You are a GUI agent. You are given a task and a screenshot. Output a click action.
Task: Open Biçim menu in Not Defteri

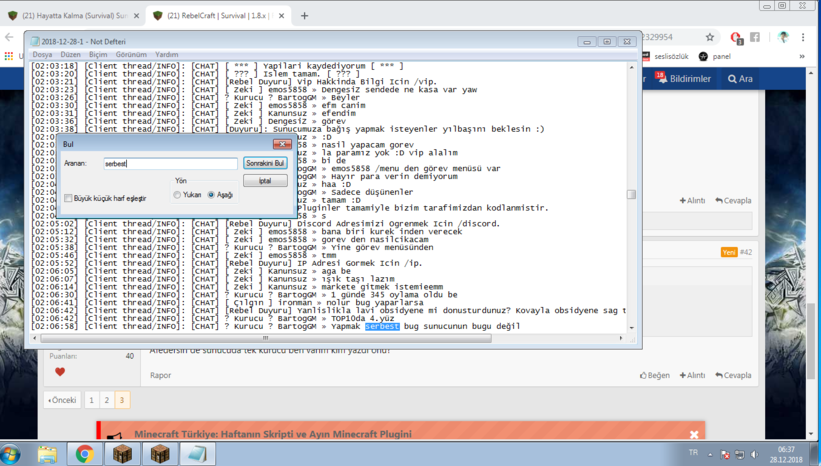pyautogui.click(x=98, y=54)
